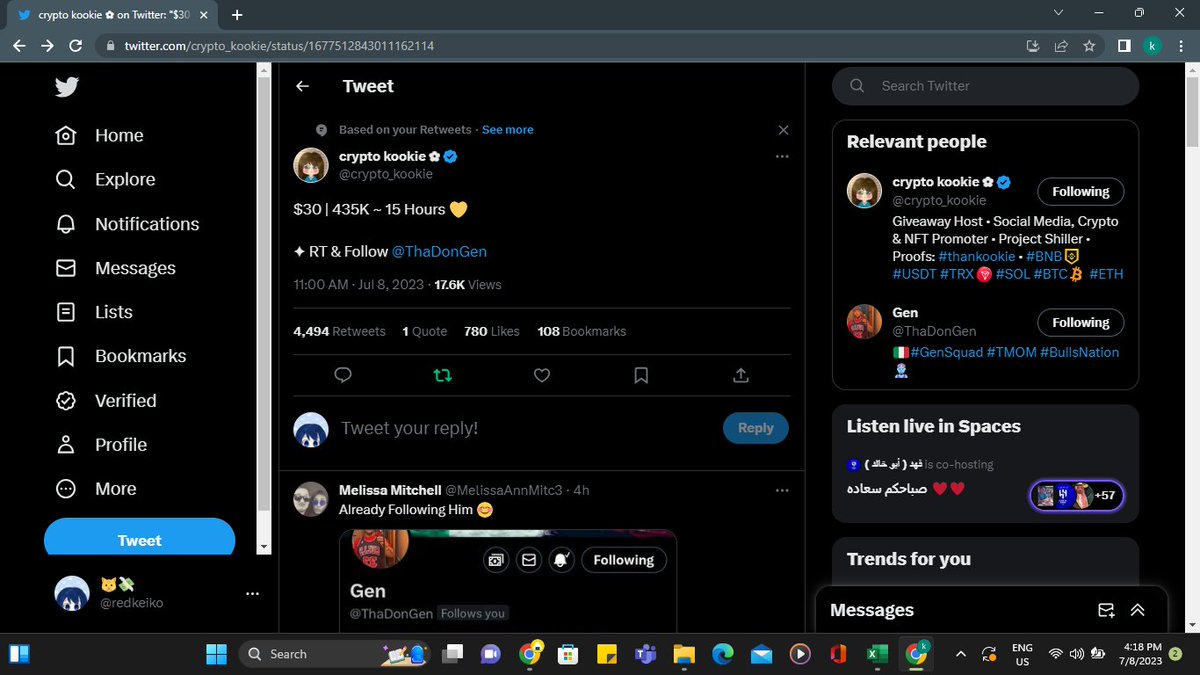Open the @ThaDonGen mention link
This screenshot has height=675, width=1200.
pyautogui.click(x=439, y=251)
